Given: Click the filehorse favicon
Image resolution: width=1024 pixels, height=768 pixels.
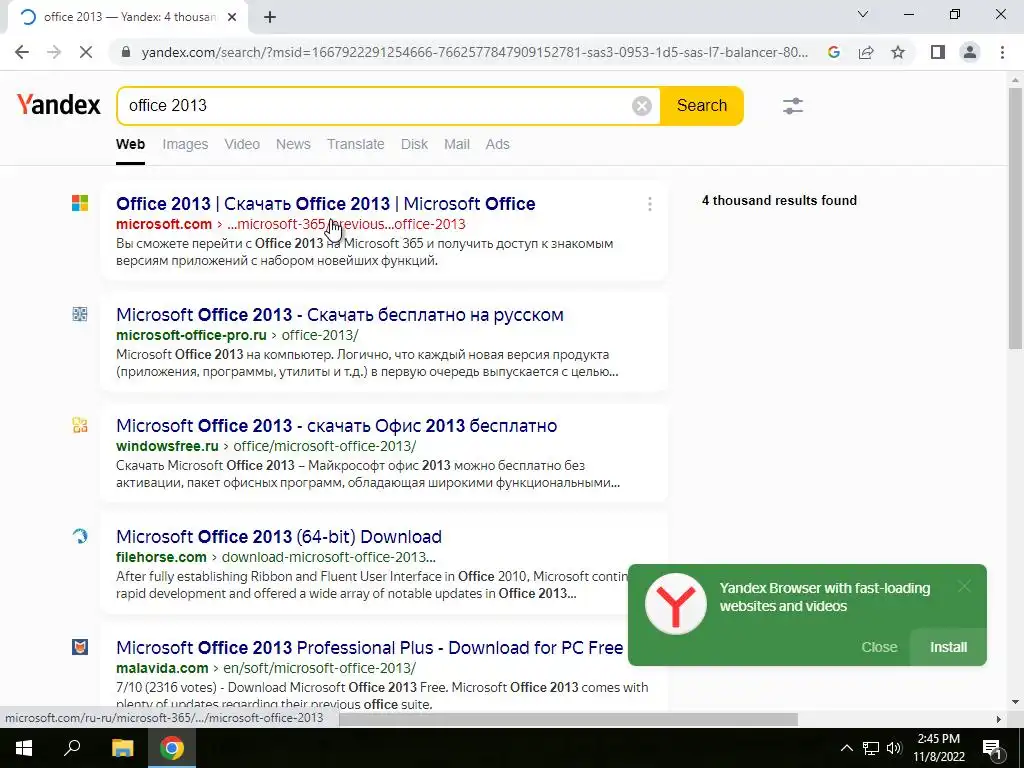Looking at the screenshot, I should coord(80,536).
